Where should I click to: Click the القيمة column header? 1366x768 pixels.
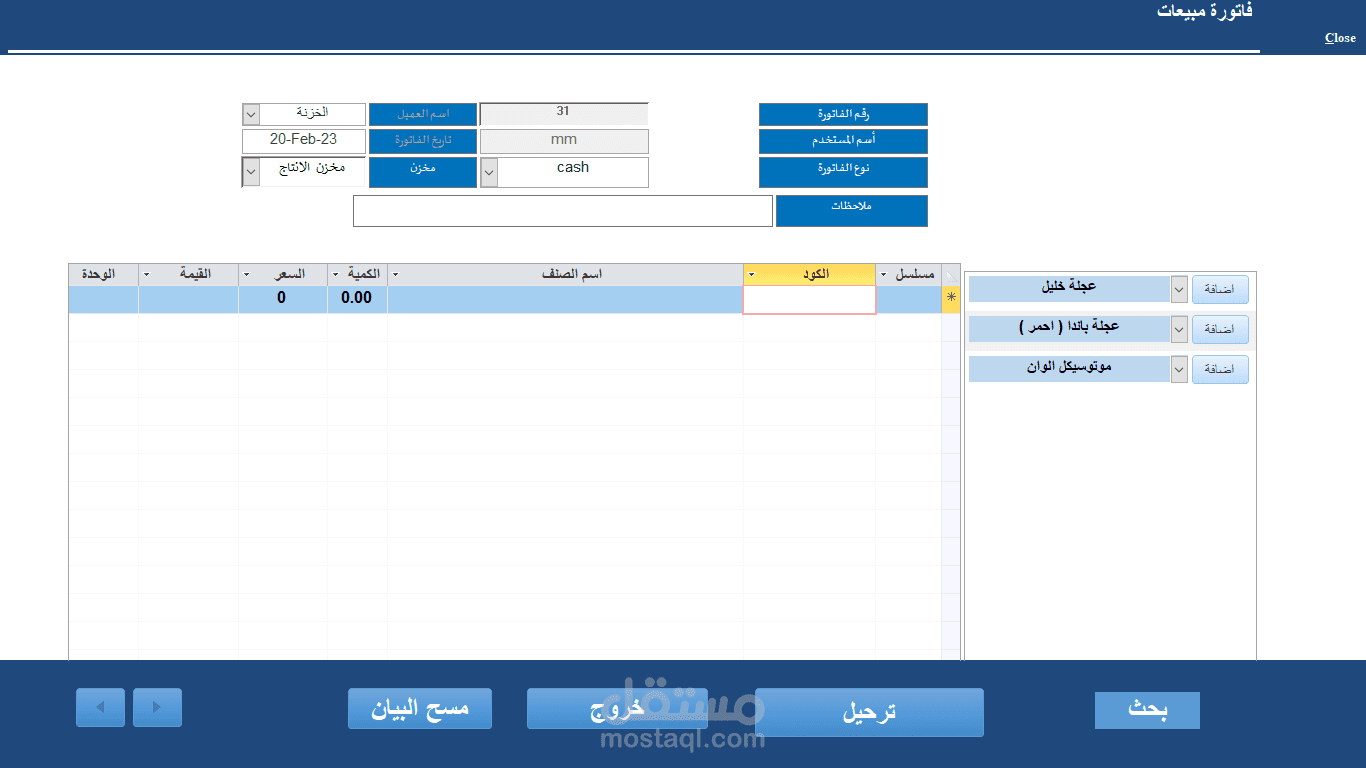188,274
